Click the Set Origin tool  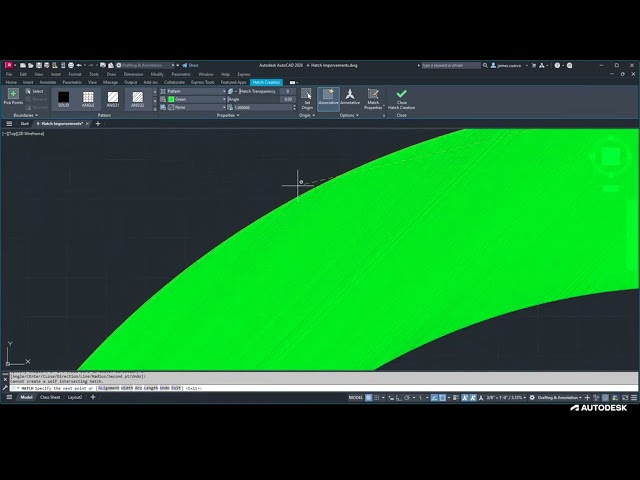click(x=307, y=99)
